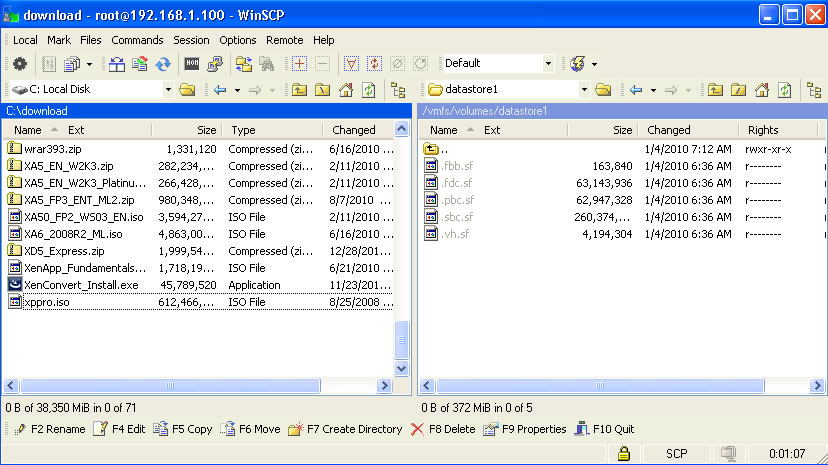828x465 pixels.
Task: Click the local panel vertical scrollbar thumb
Action: click(x=401, y=340)
